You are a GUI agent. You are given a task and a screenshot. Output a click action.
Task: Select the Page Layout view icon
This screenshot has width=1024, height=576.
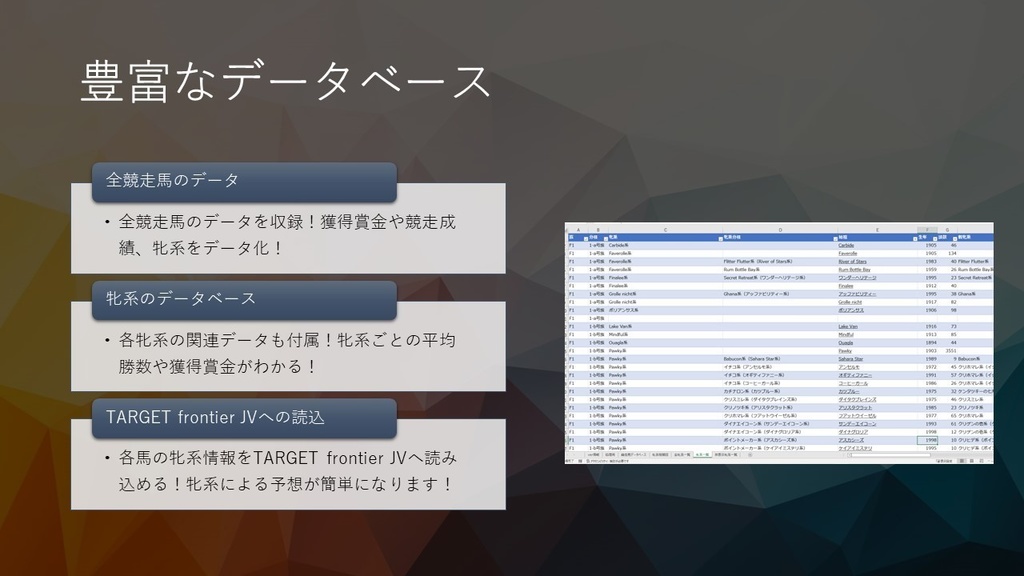click(x=972, y=460)
